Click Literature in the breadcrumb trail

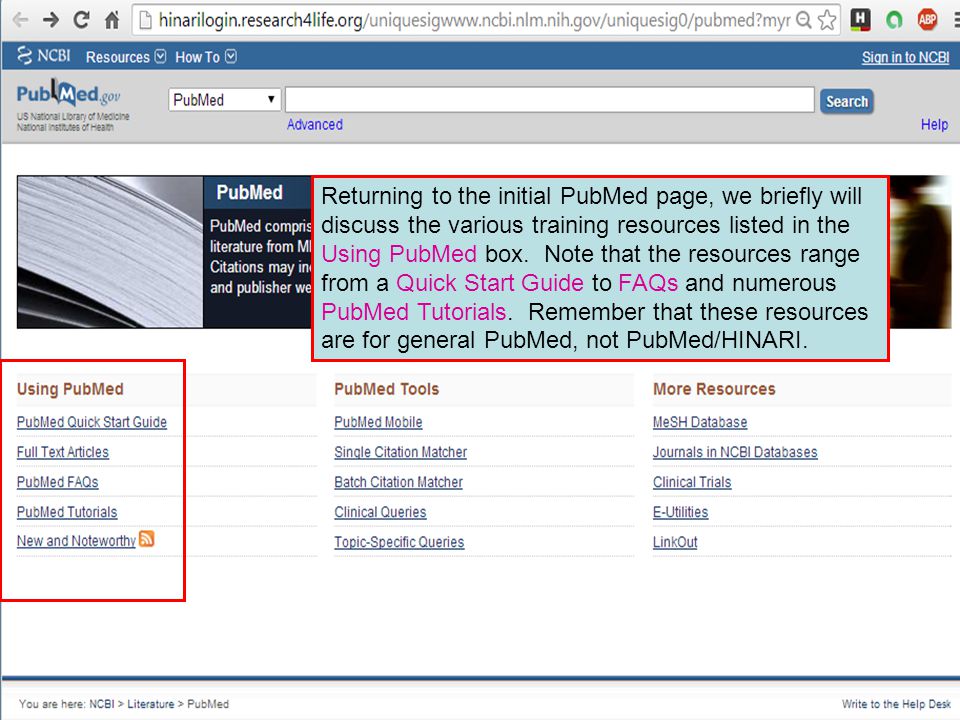click(151, 704)
